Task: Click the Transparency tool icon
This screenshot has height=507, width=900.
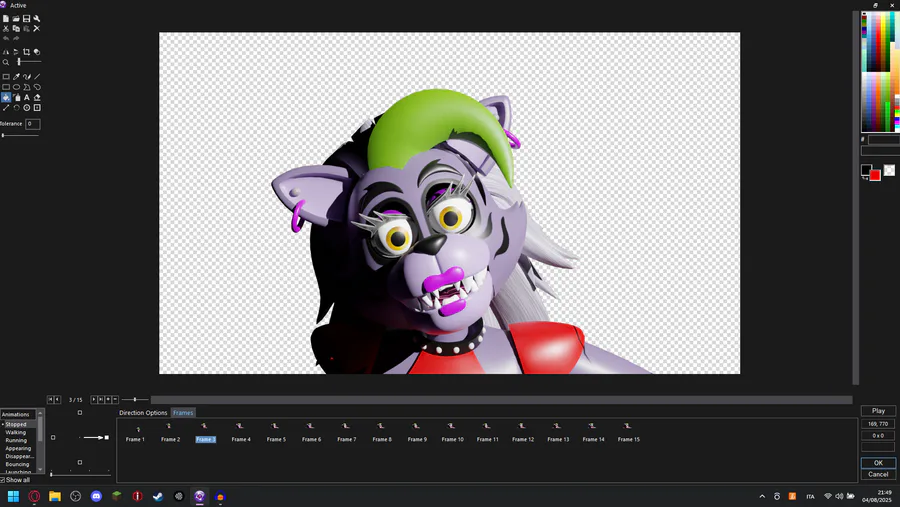Action: 37,52
